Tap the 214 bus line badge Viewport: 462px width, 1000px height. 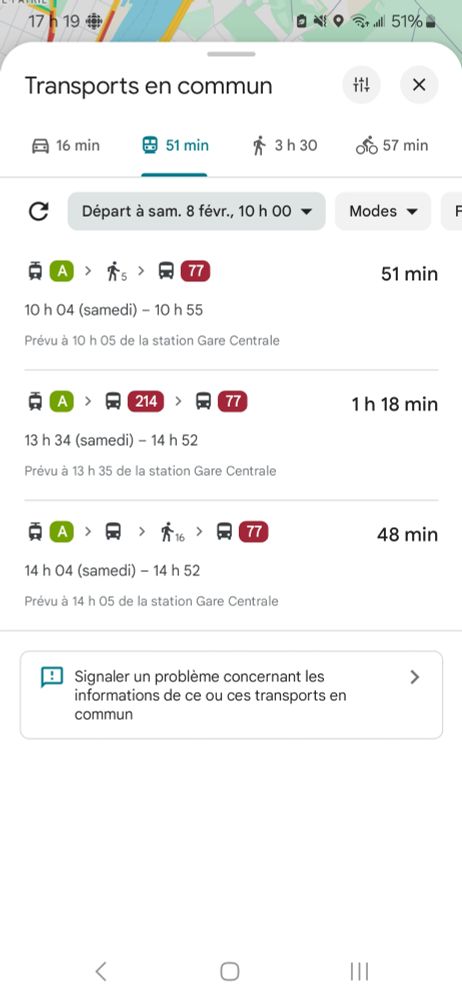[146, 402]
